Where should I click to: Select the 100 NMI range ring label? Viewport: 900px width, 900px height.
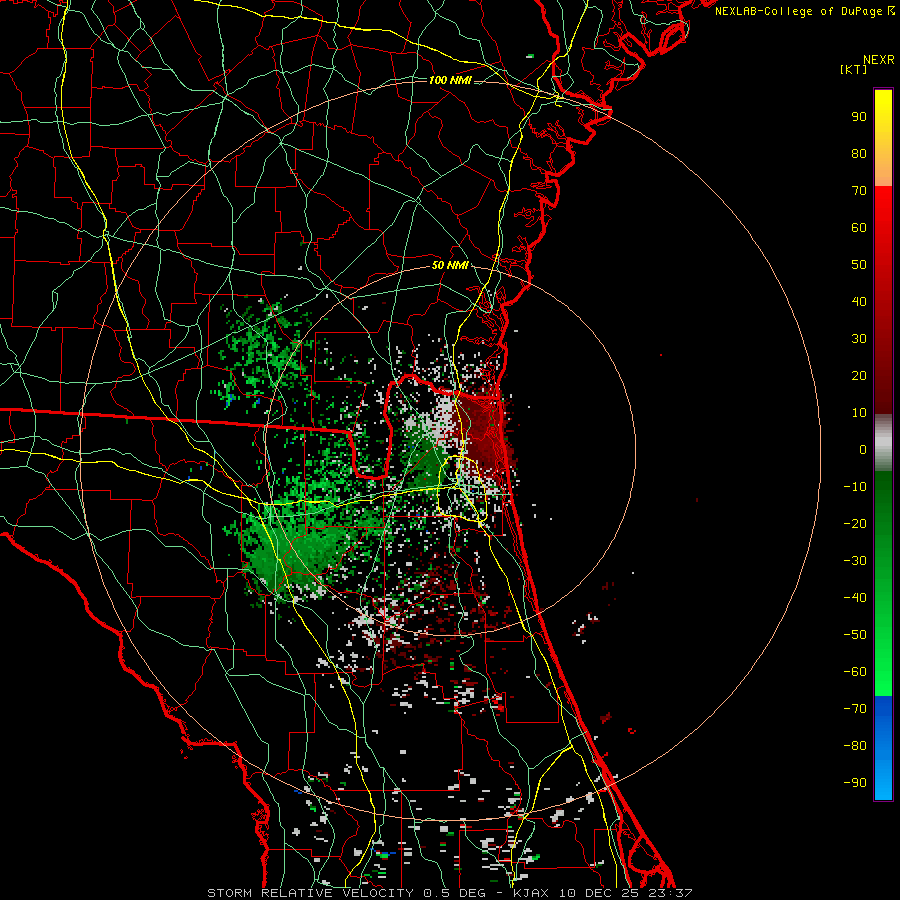pyautogui.click(x=450, y=80)
